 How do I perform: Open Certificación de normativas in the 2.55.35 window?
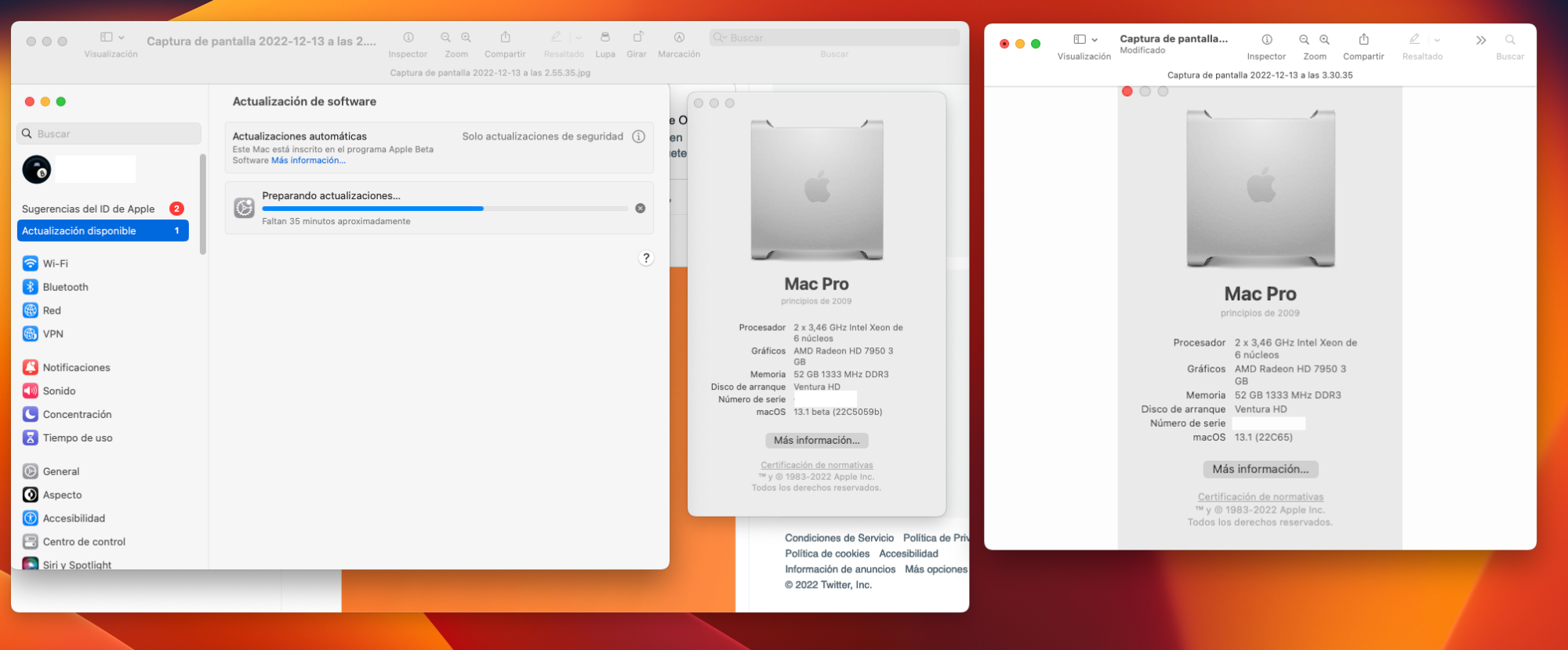[817, 465]
